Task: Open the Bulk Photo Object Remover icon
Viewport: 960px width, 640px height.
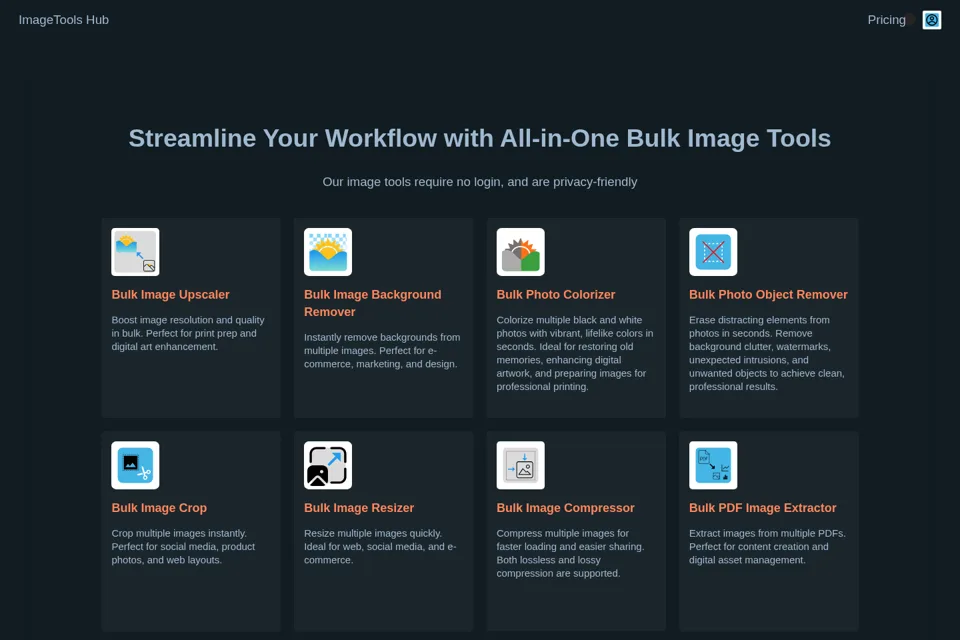Action: coord(713,252)
